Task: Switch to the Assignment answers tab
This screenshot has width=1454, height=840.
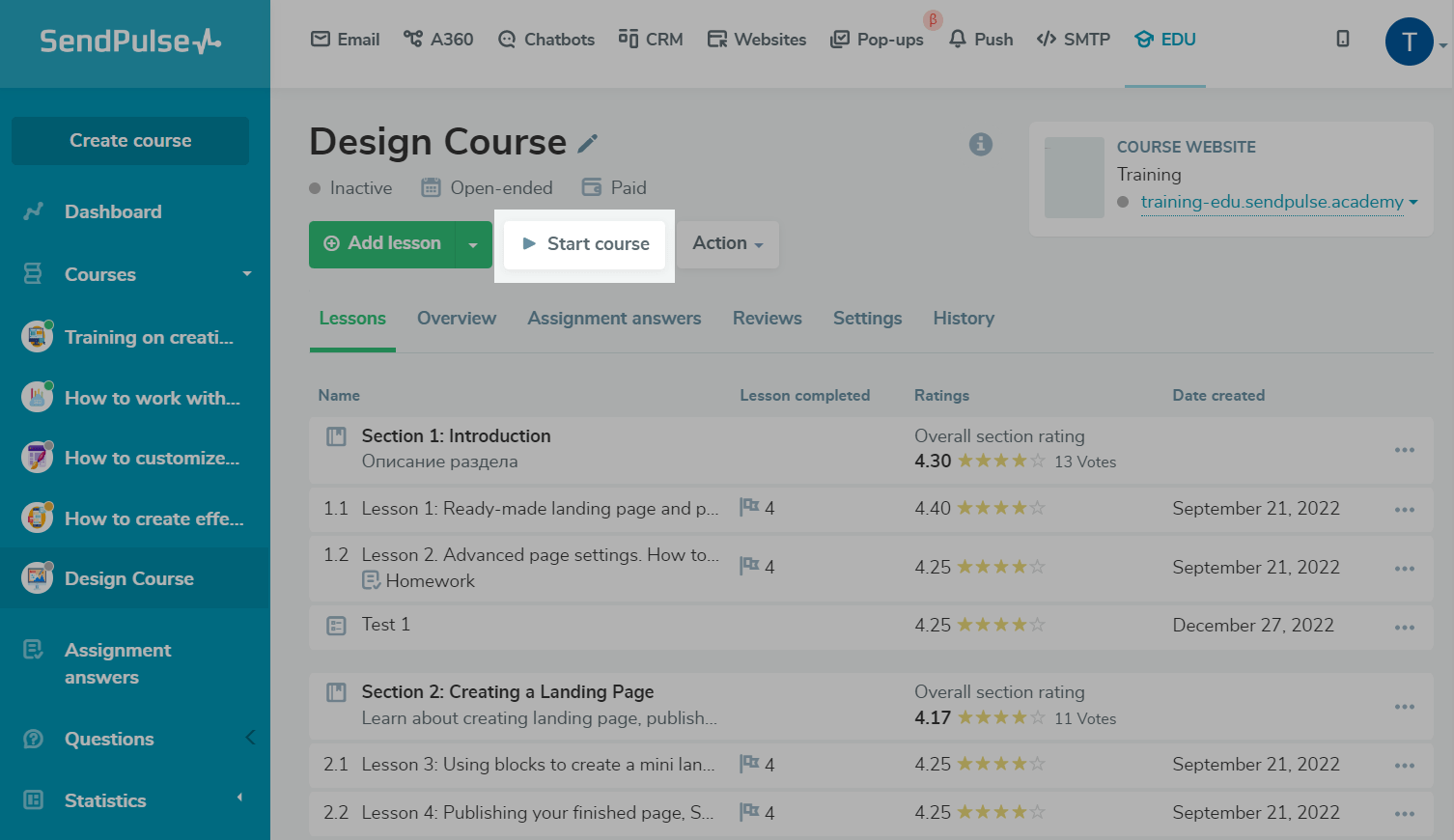Action: pos(614,319)
